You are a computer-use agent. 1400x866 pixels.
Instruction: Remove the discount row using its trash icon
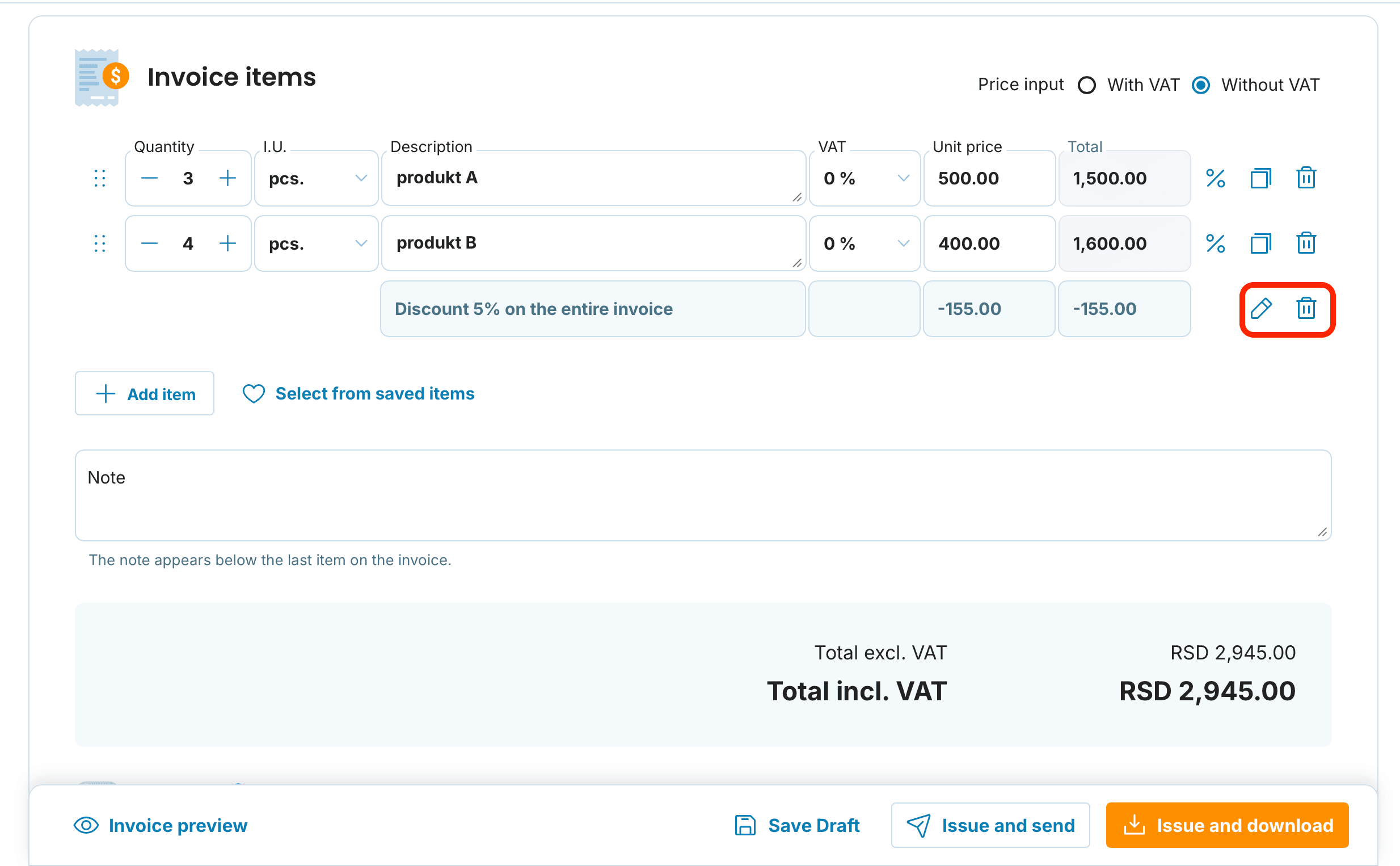click(x=1306, y=309)
